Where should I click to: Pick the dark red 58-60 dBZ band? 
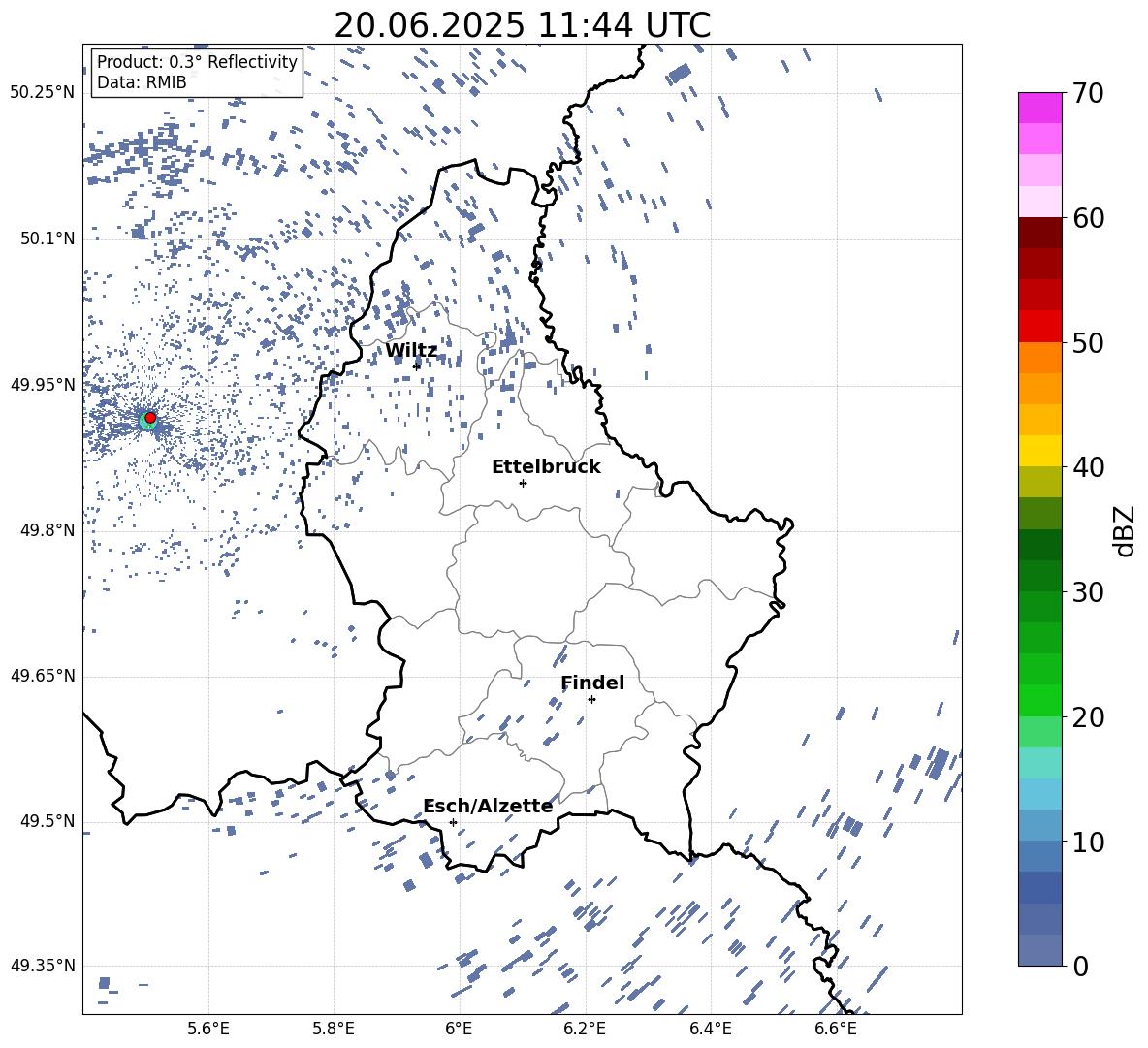pos(1040,233)
